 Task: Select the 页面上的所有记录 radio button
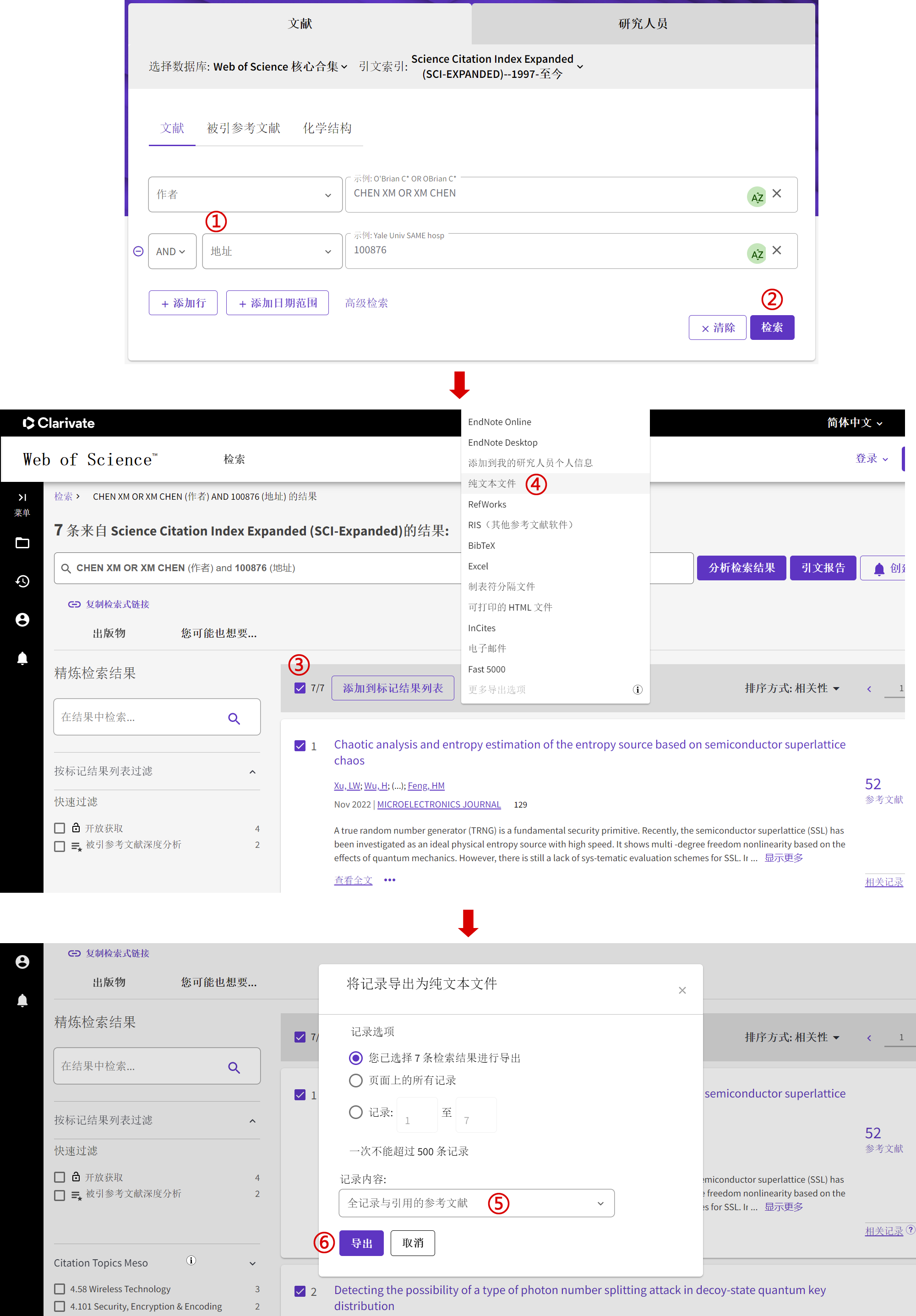(x=355, y=1081)
